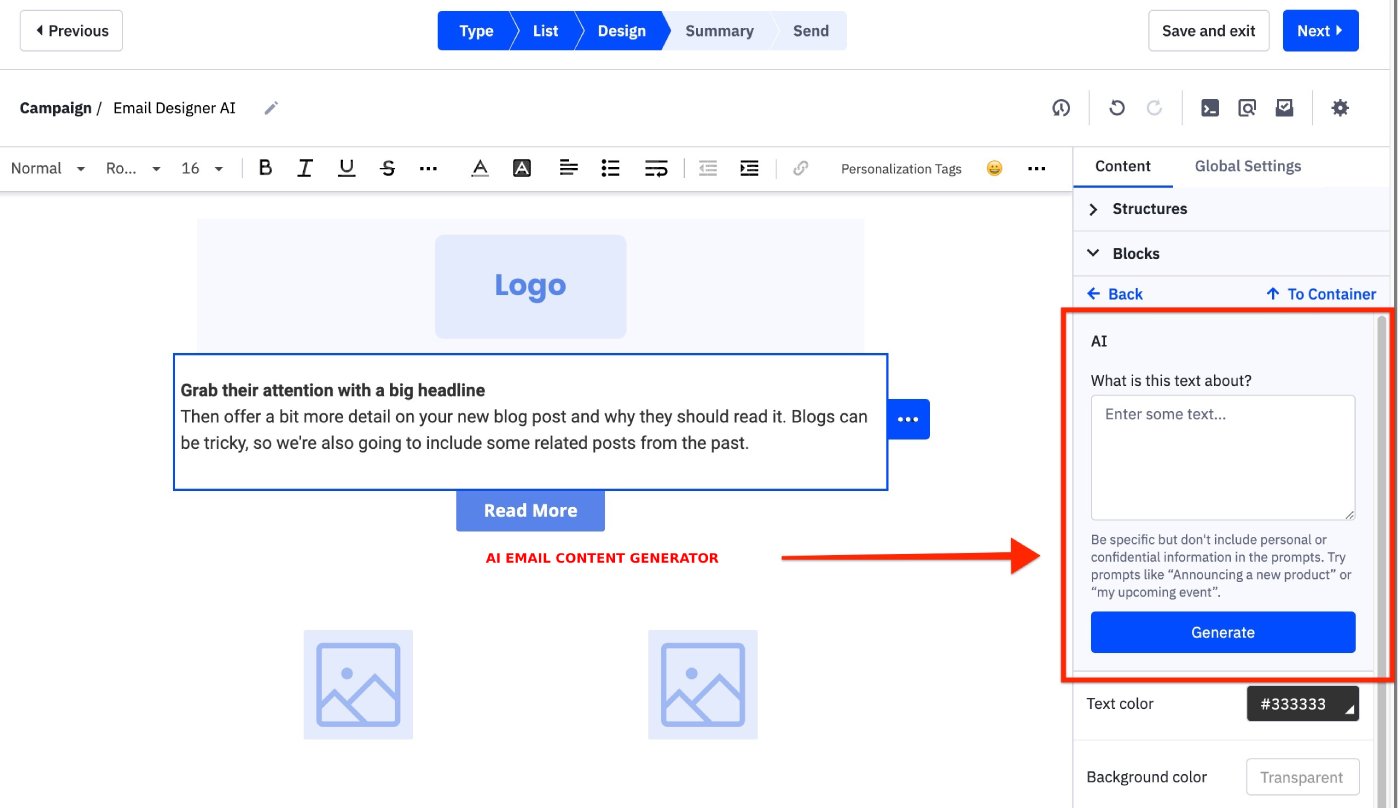The width and height of the screenshot is (1400, 808).
Task: Collapse the Blocks section
Action: coord(1137,253)
